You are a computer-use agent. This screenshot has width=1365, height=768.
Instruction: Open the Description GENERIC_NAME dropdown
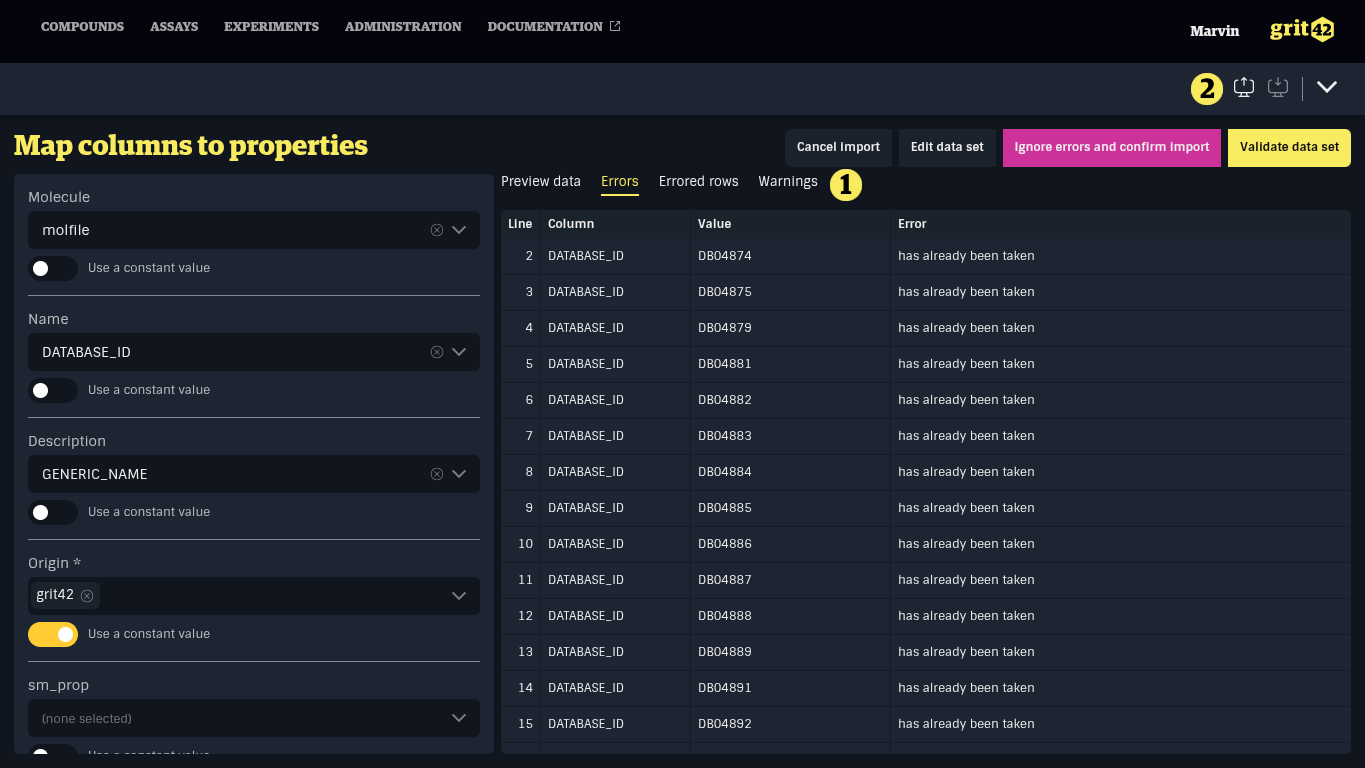459,474
